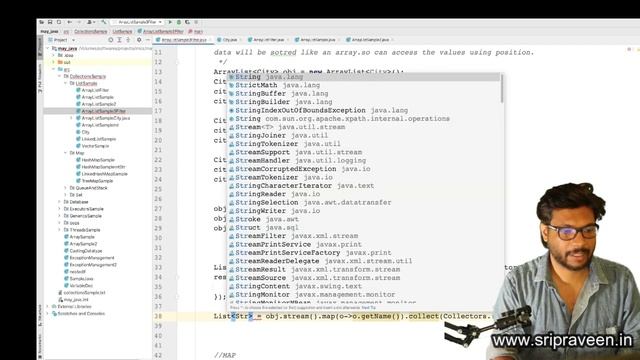Viewport: 640px width, 360px height.
Task: Click the Collapse All icon in Project panel
Action: point(128,40)
